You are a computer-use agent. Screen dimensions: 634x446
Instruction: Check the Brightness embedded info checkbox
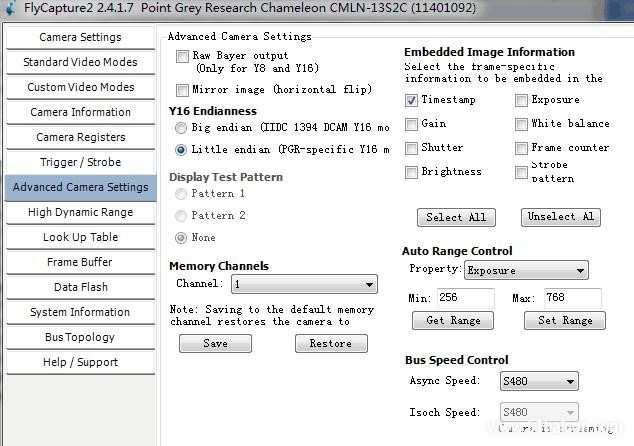tap(411, 172)
